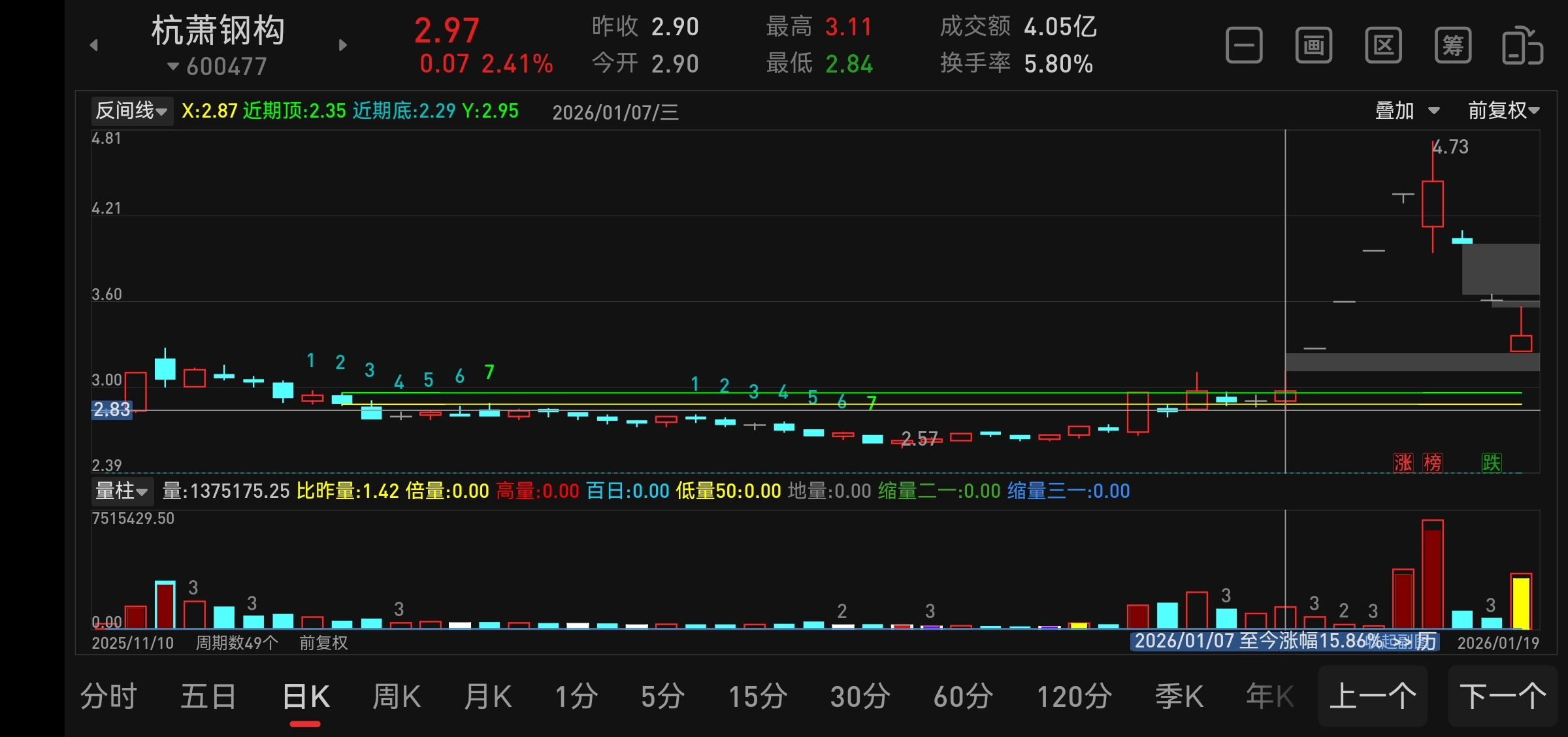The image size is (1568, 737).
Task: Open the 筹 chip distribution icon
Action: (1453, 46)
